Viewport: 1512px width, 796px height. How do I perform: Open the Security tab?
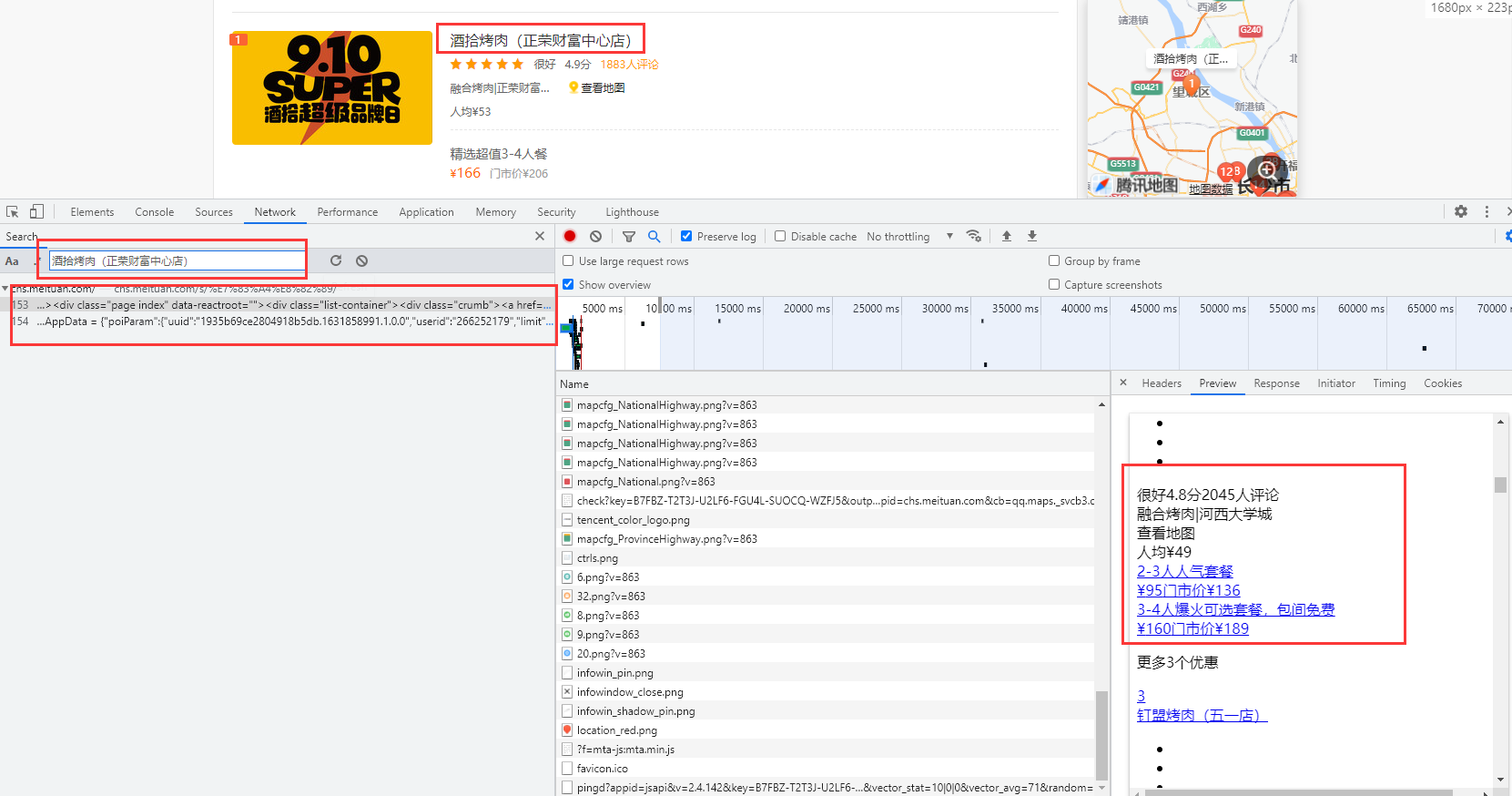coord(556,212)
